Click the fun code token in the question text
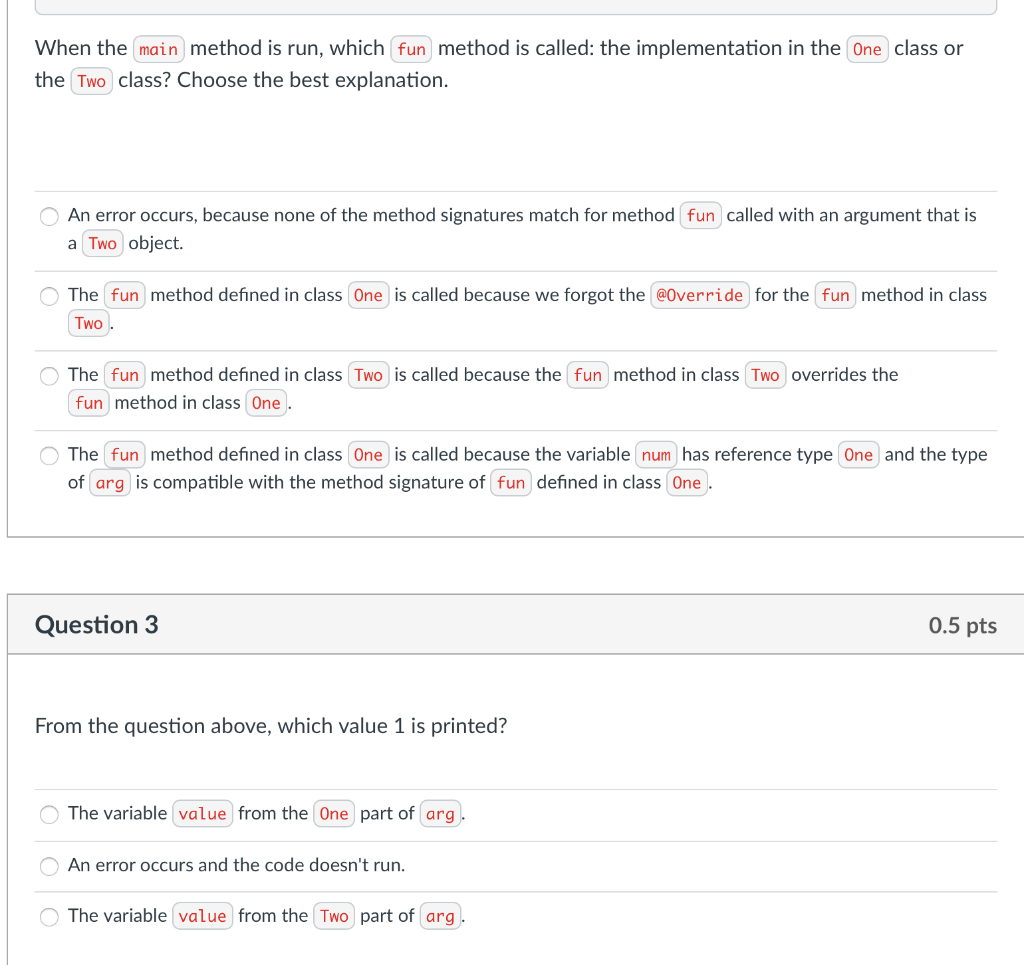1024x965 pixels. click(411, 48)
